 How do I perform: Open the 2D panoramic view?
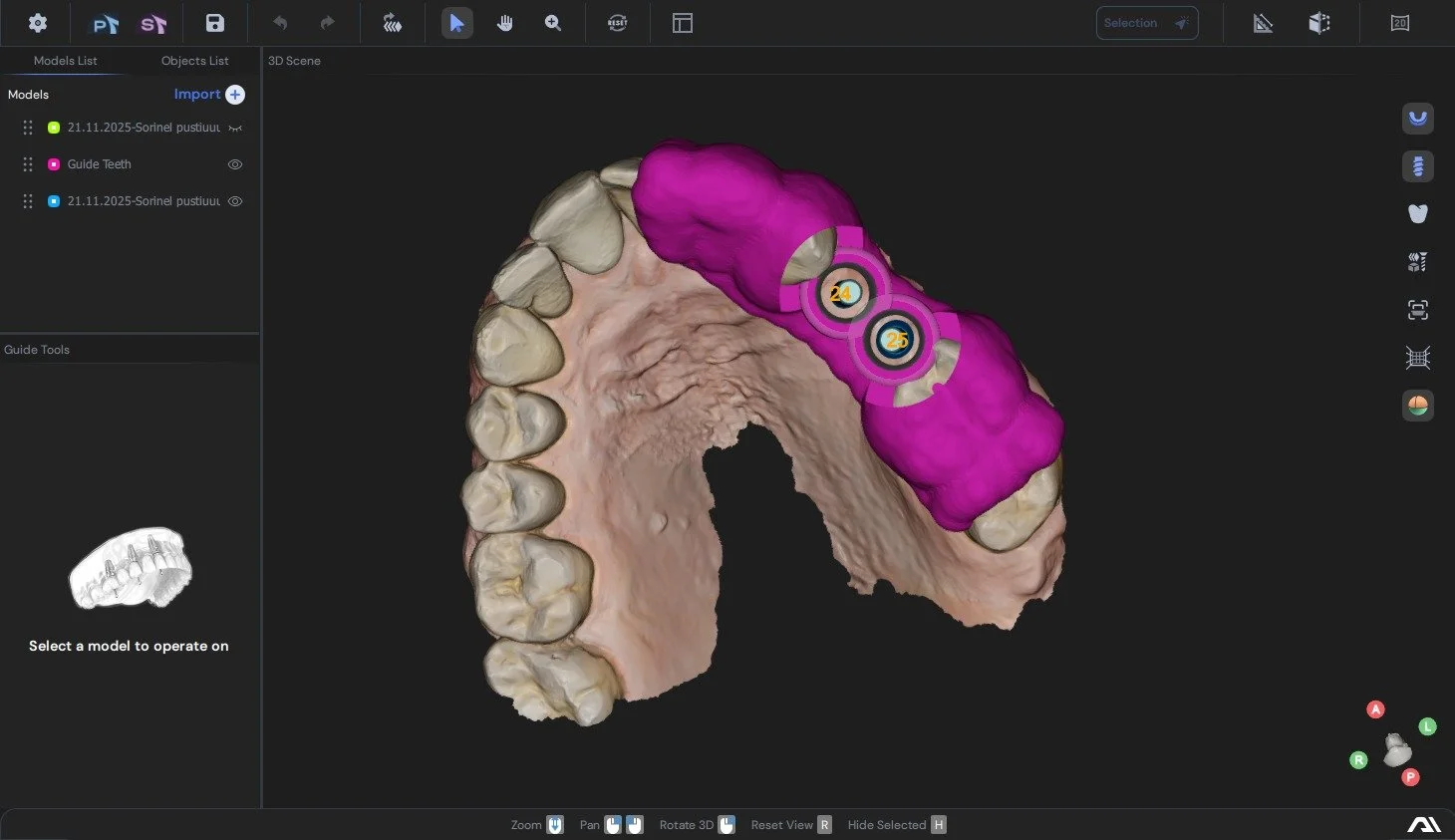point(1400,22)
